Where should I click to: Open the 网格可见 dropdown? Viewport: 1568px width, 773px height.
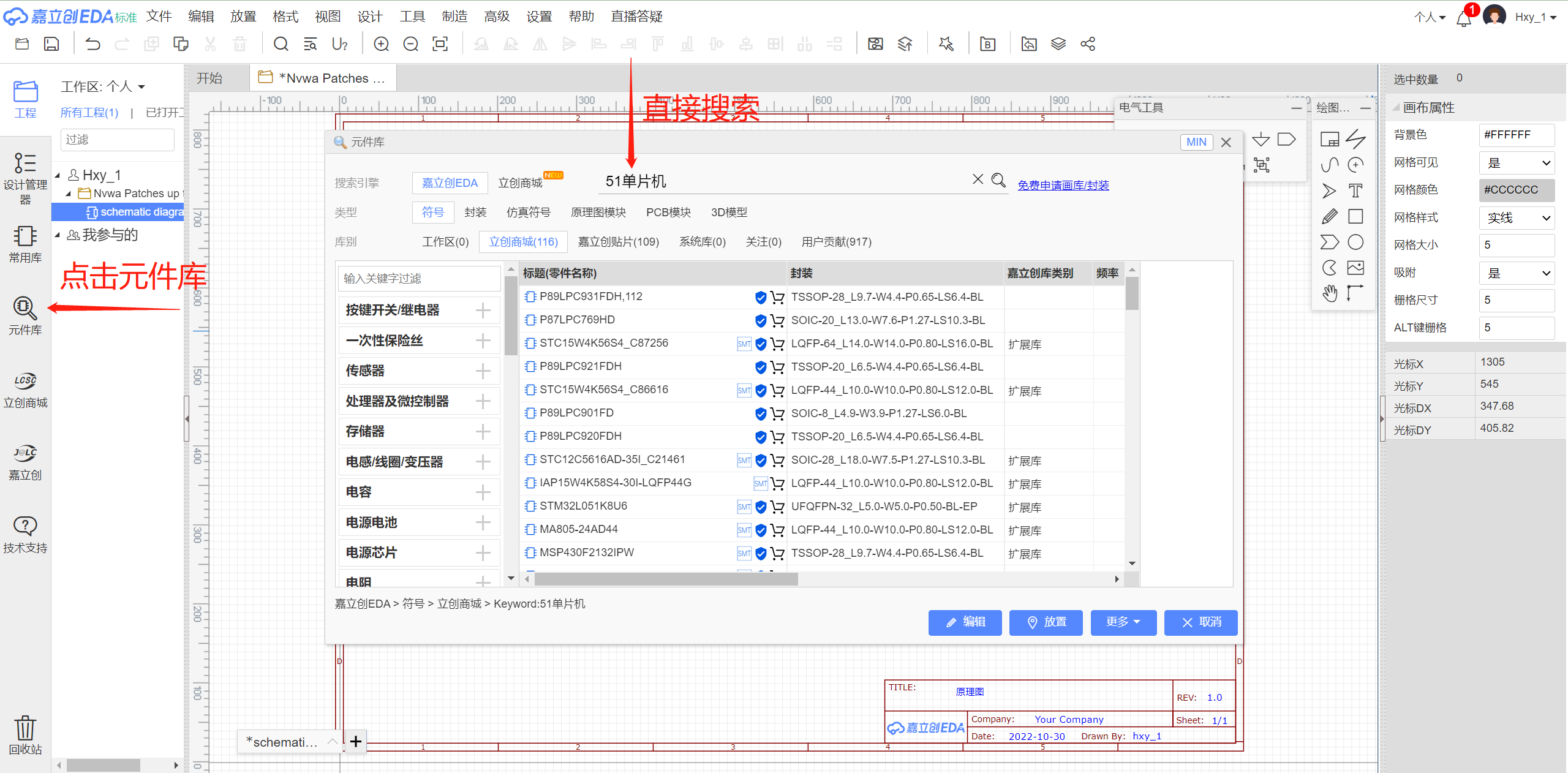1517,163
